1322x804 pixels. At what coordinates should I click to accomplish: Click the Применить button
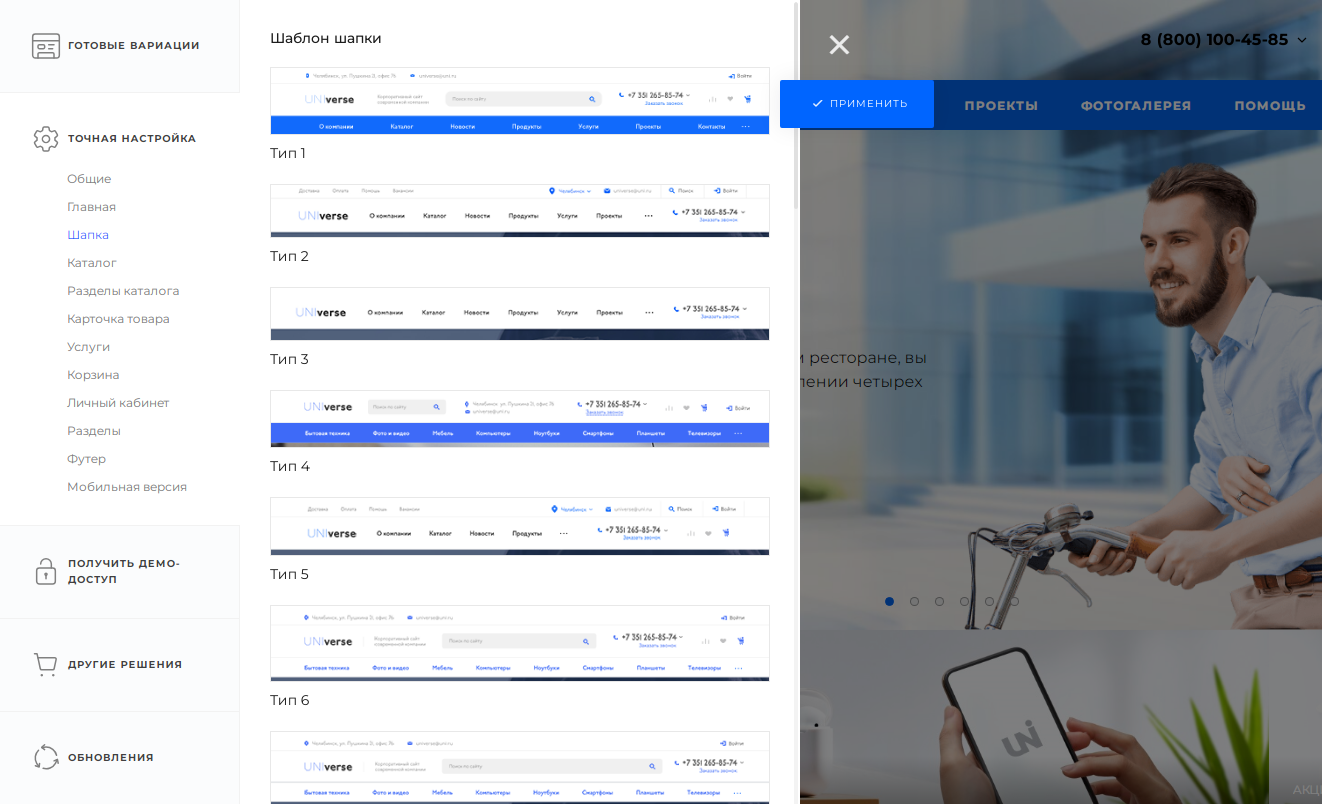coord(857,104)
